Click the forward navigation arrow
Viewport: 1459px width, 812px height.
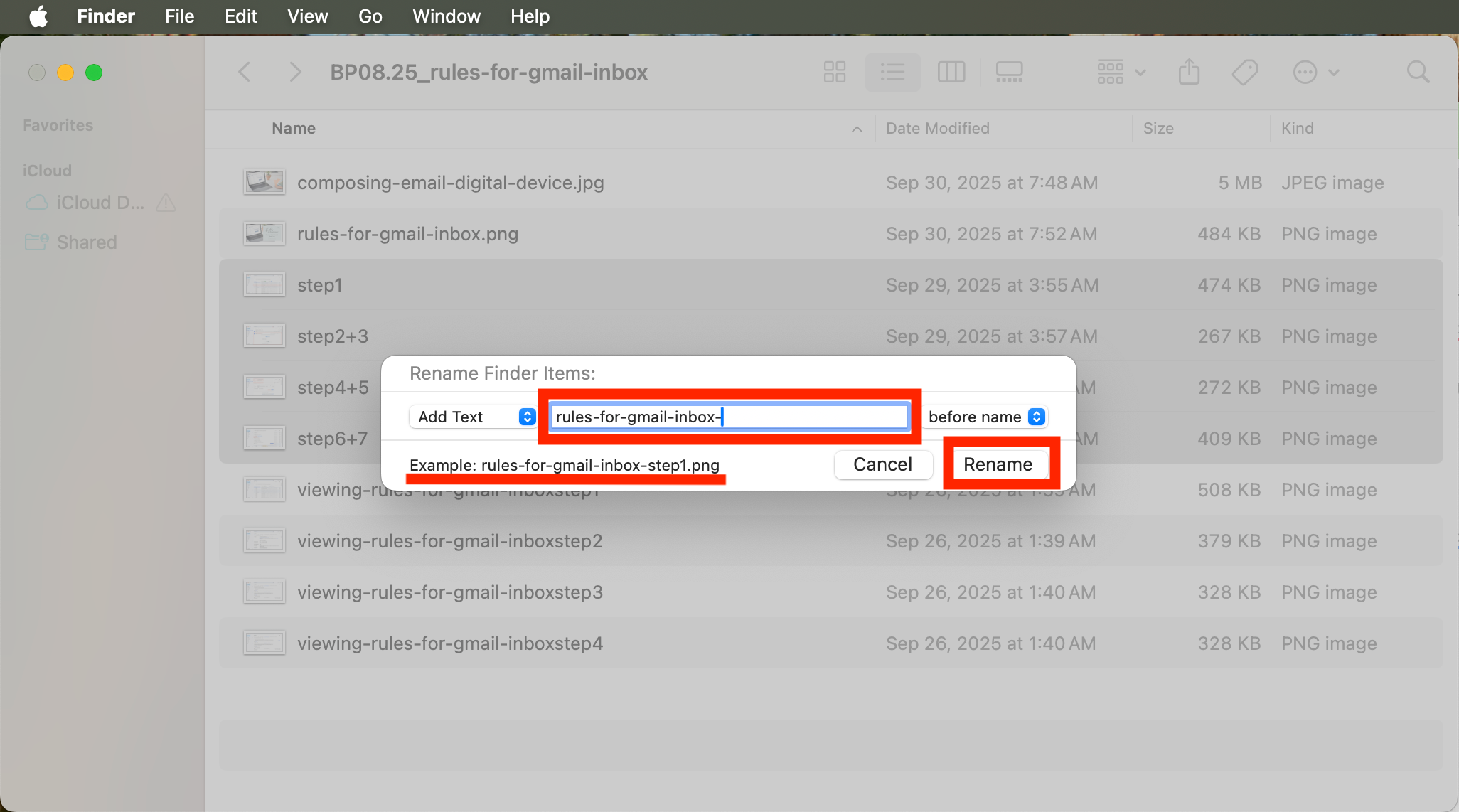point(295,72)
